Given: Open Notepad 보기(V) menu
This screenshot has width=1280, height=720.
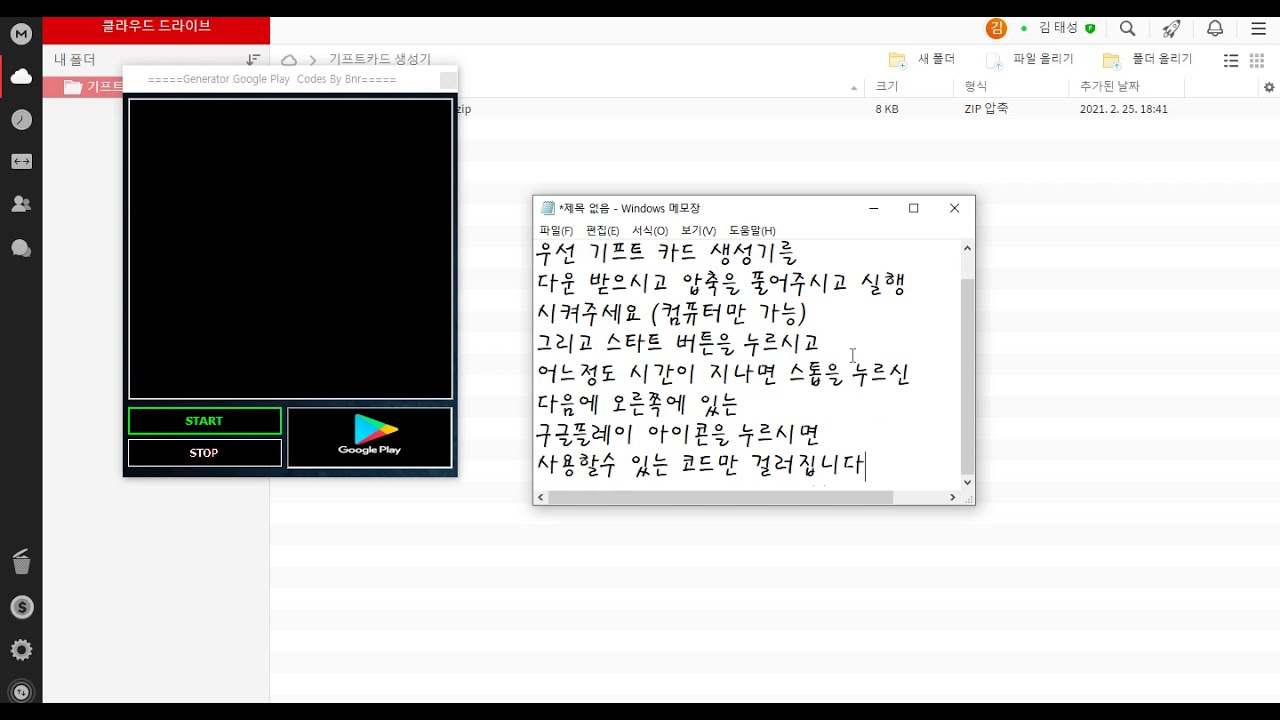Looking at the screenshot, I should coord(698,231).
